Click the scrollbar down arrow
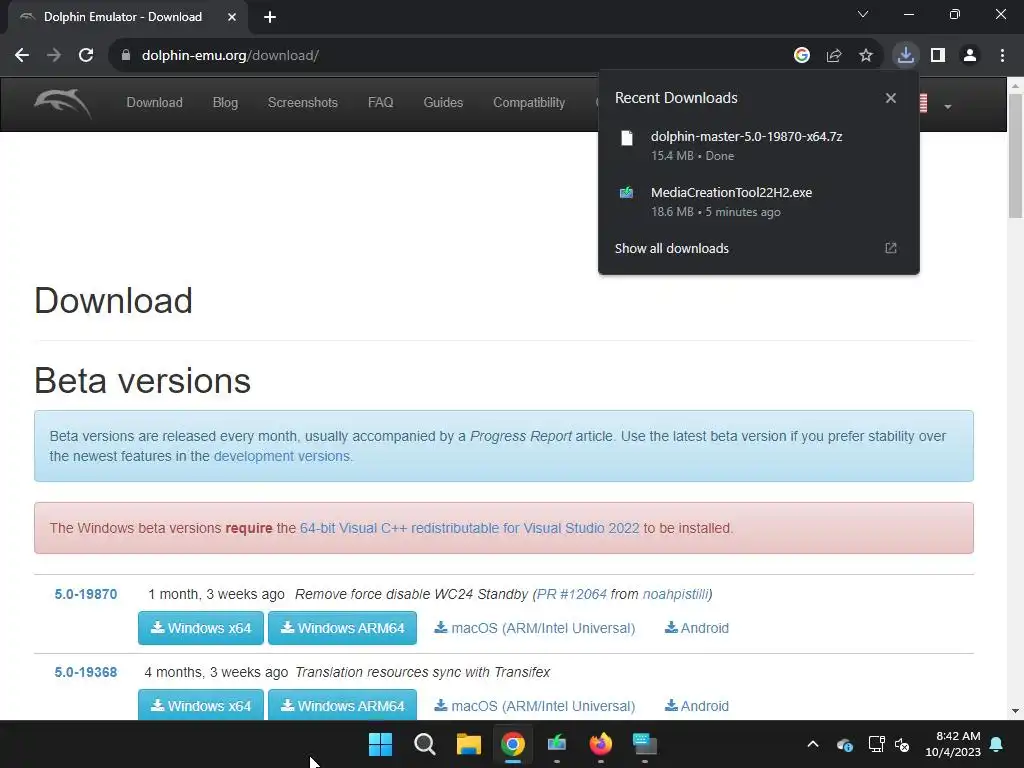The height and width of the screenshot is (768, 1024). click(x=1016, y=711)
